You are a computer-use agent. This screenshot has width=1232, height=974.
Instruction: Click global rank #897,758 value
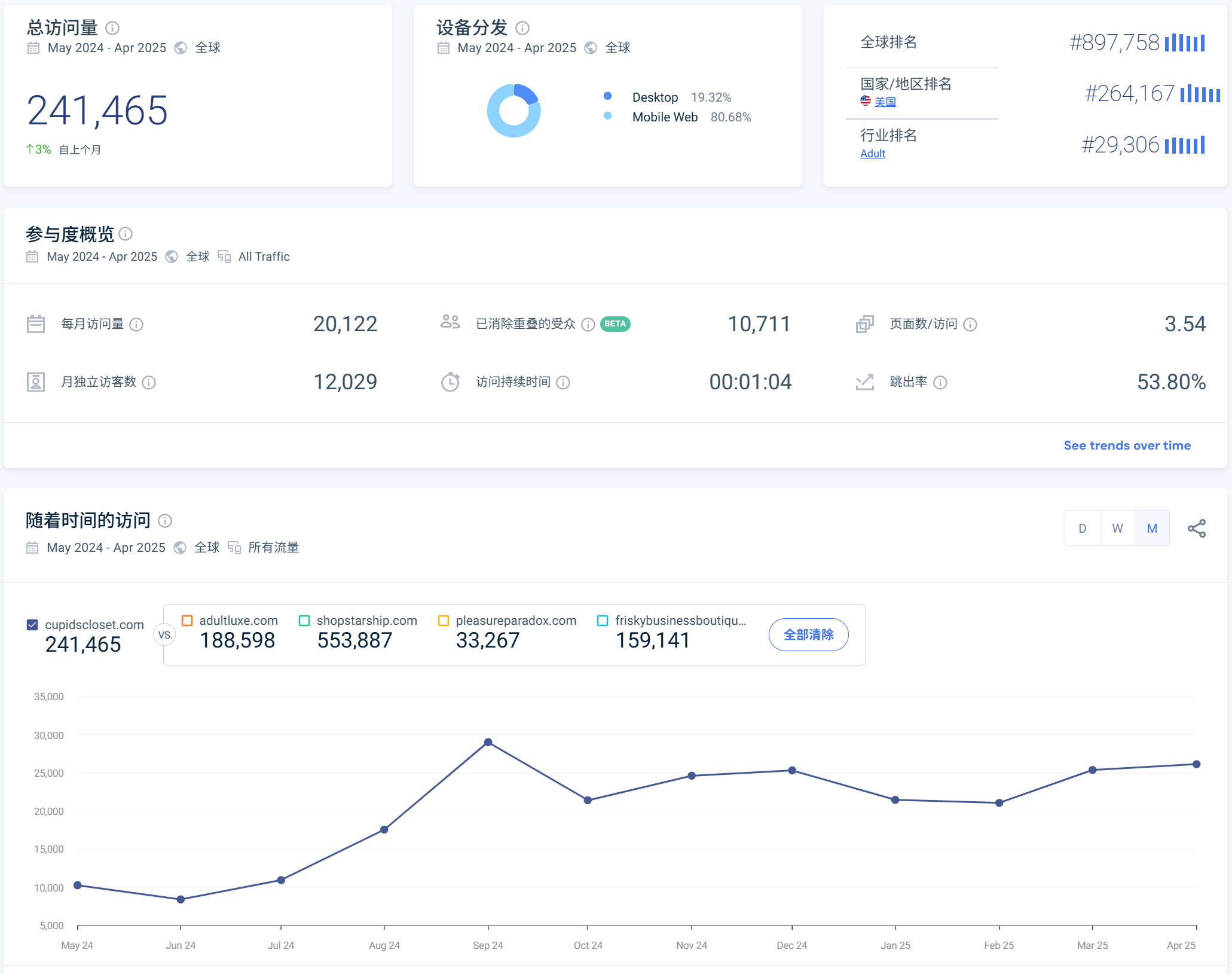coord(1114,42)
